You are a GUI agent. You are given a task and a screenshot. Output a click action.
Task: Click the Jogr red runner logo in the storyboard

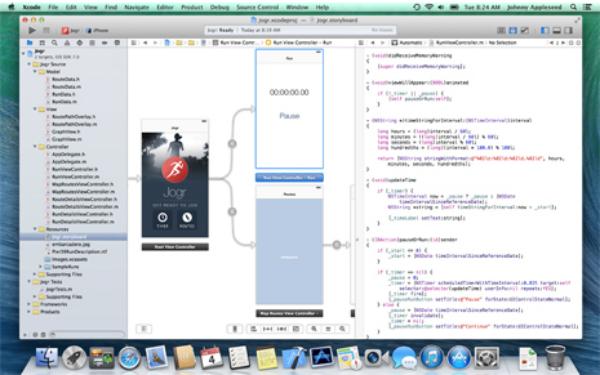(175, 169)
